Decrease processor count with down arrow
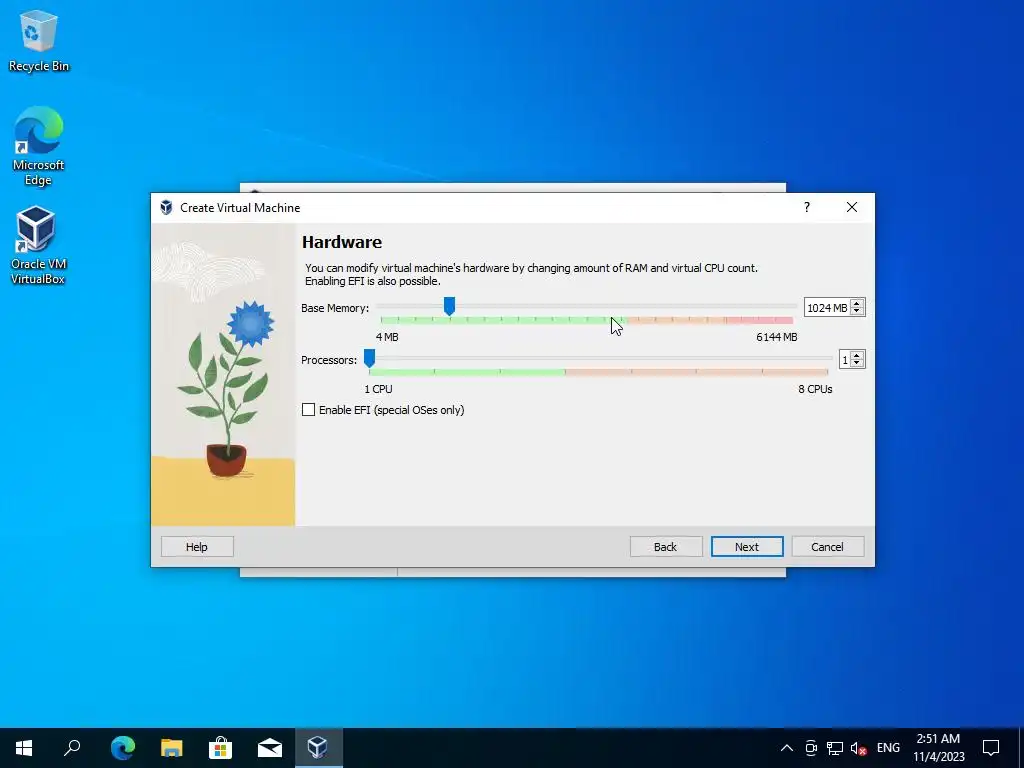Screen dimensions: 1024x768 pyautogui.click(x=857, y=364)
